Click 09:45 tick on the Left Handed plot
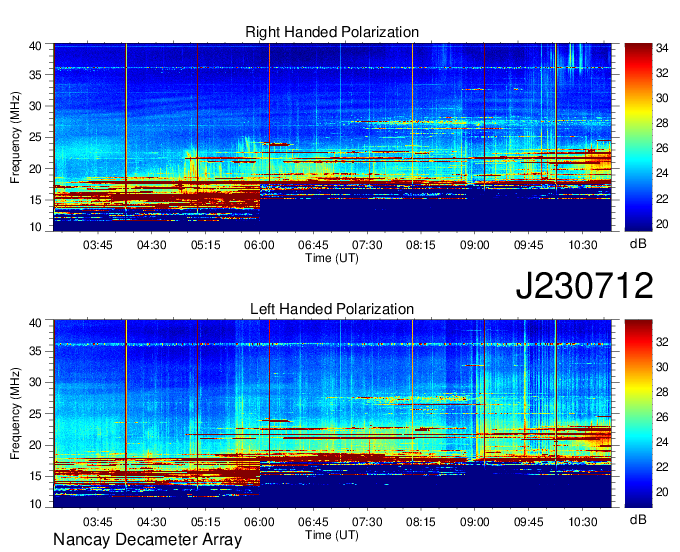Viewport: 680px width, 552px height. point(529,522)
